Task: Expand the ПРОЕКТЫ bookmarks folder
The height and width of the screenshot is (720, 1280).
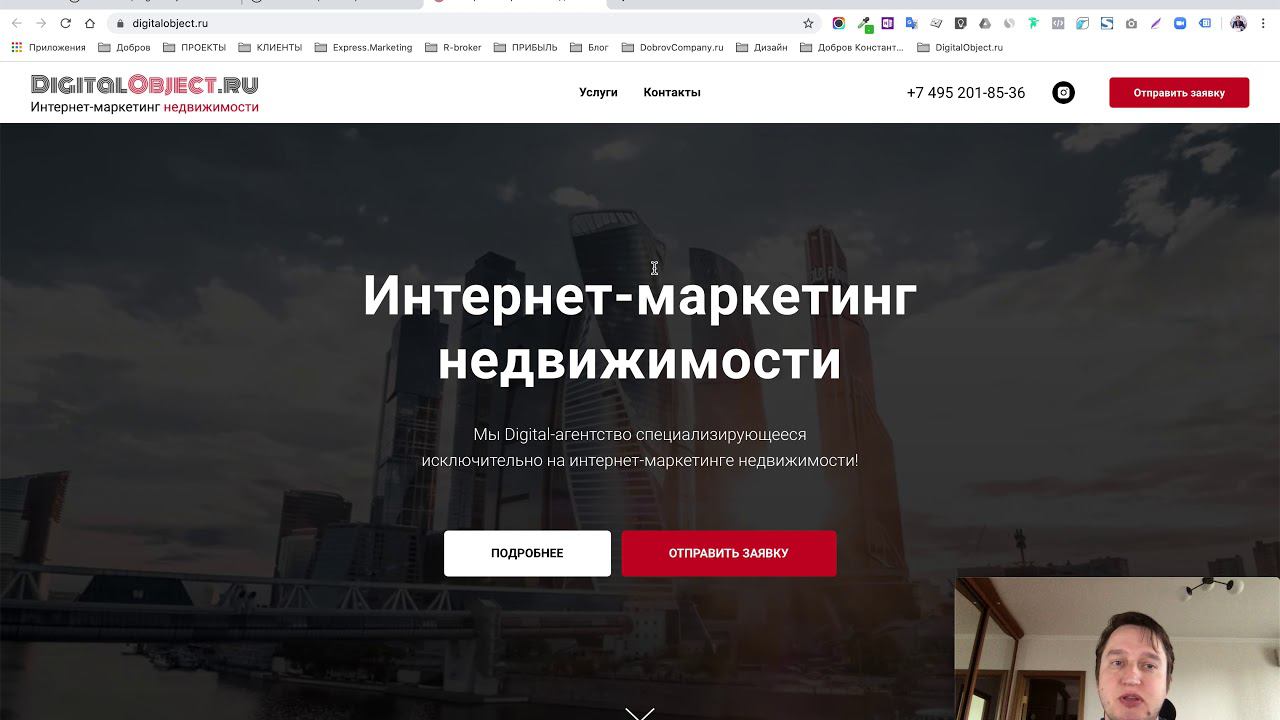Action: pyautogui.click(x=194, y=47)
